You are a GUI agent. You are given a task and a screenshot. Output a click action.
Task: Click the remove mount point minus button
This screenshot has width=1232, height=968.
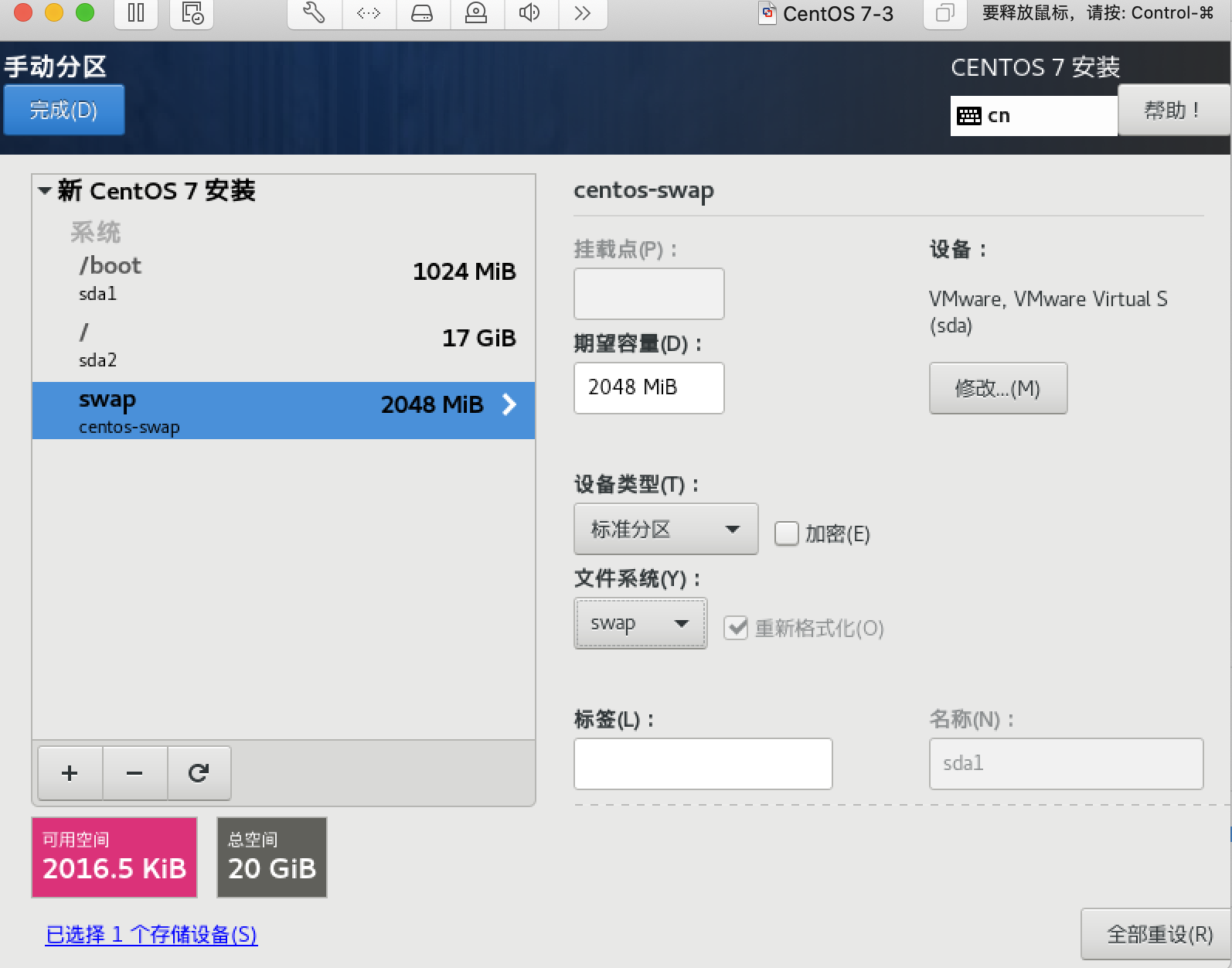tap(134, 772)
